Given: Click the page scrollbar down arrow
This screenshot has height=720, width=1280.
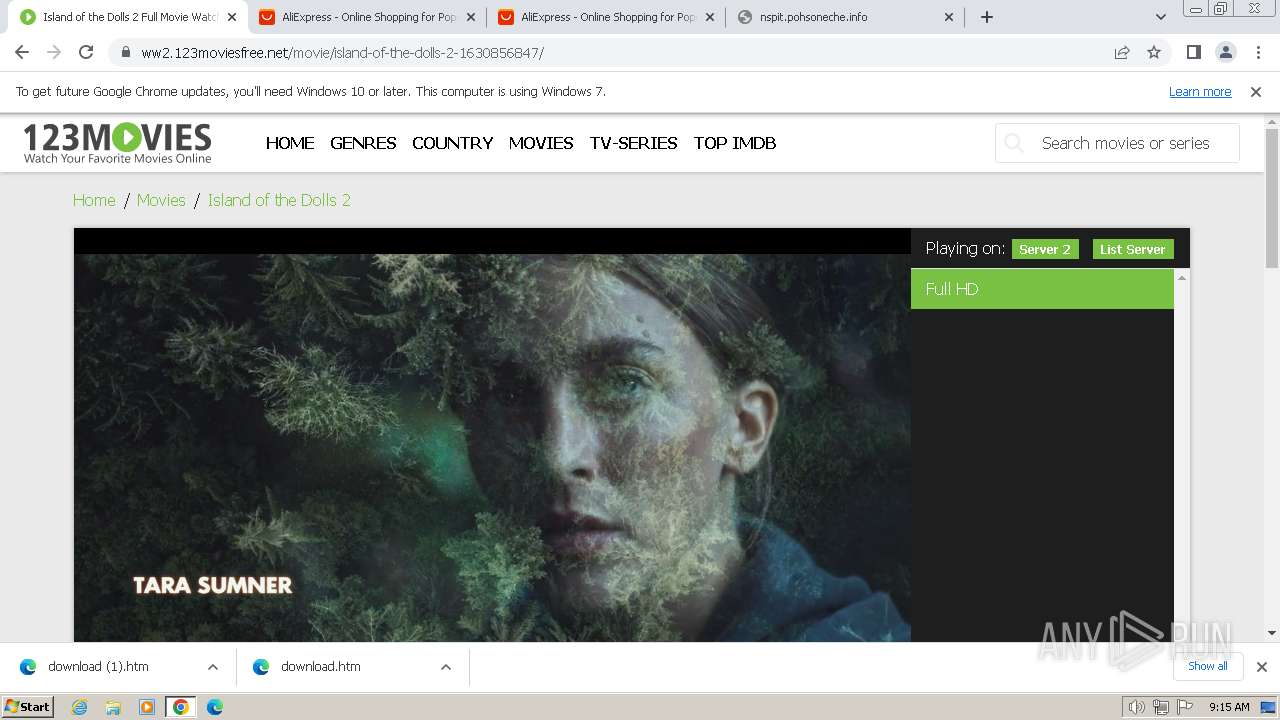Looking at the screenshot, I should coord(1272,633).
